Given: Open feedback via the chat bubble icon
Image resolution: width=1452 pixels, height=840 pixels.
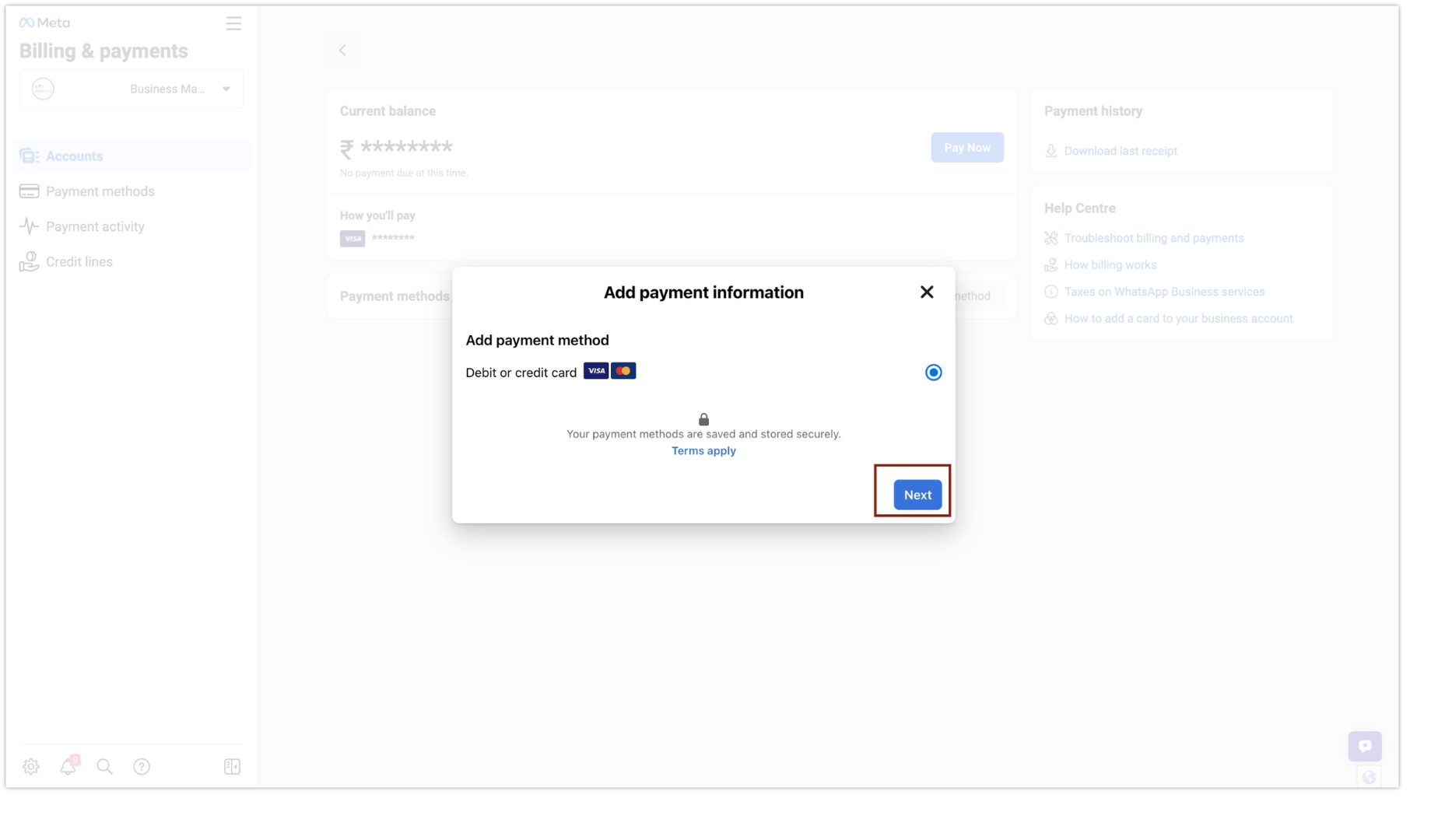Looking at the screenshot, I should (1364, 745).
